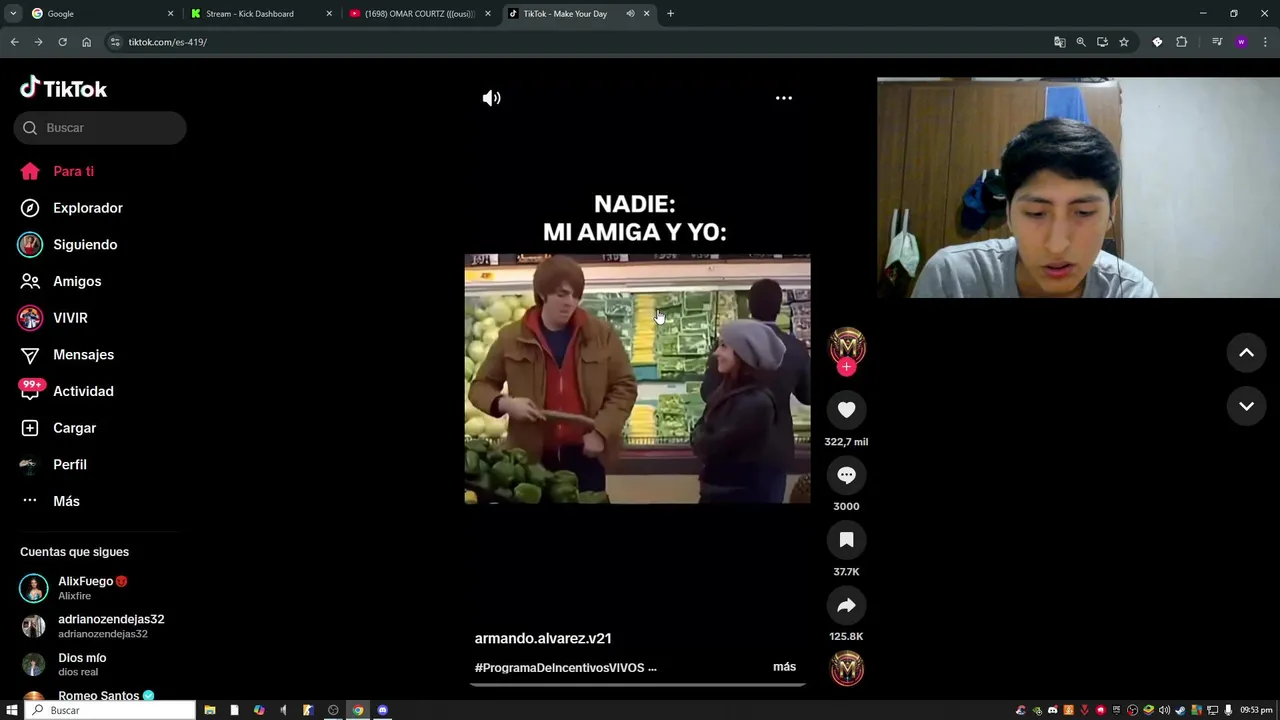Open a new browser tab
The width and height of the screenshot is (1280, 720).
coord(670,14)
